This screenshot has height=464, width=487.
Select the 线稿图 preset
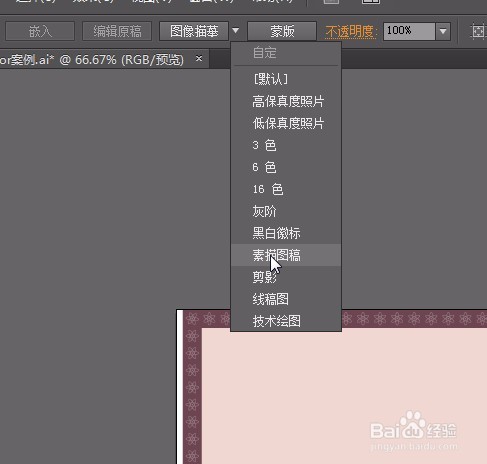pos(286,299)
